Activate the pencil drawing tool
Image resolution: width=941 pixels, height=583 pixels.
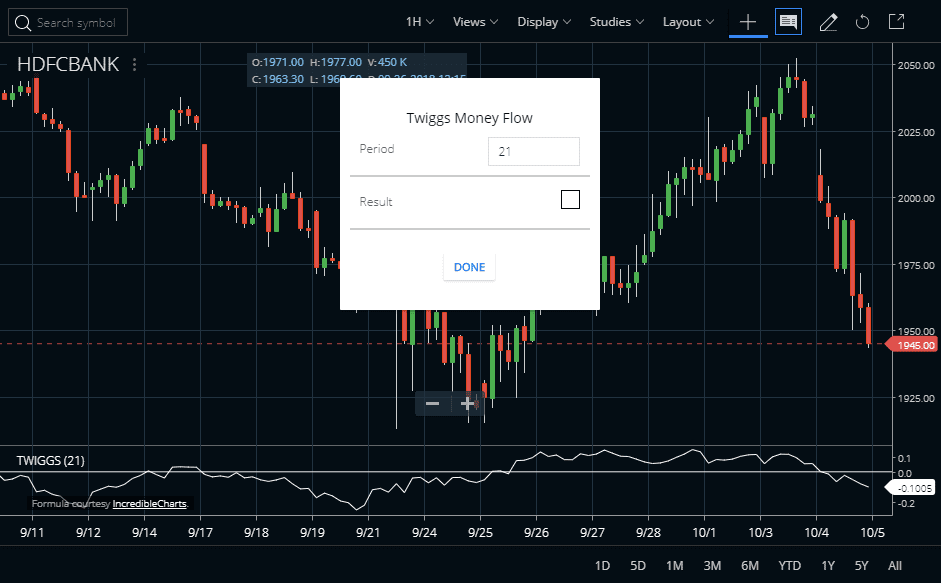[828, 22]
